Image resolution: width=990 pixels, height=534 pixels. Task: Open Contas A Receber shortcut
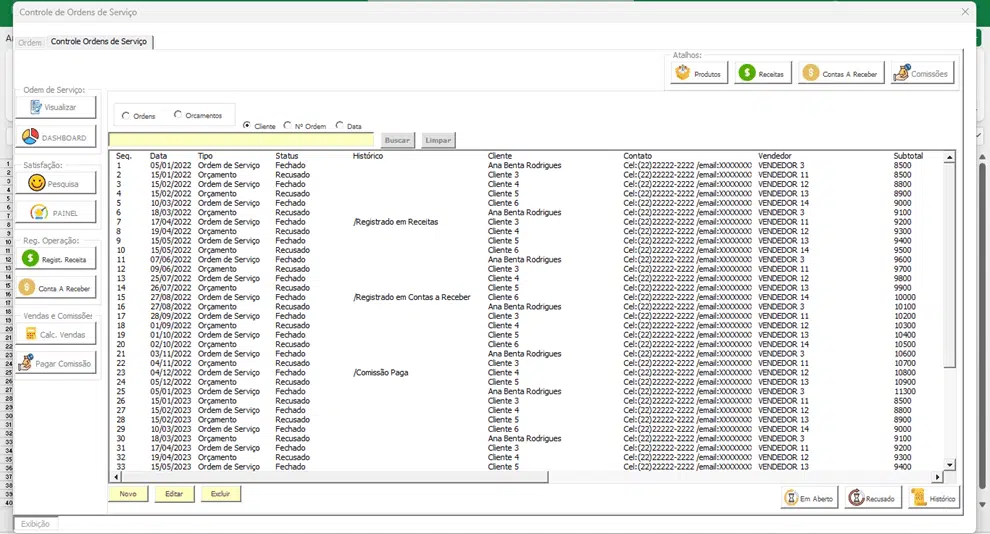point(841,73)
